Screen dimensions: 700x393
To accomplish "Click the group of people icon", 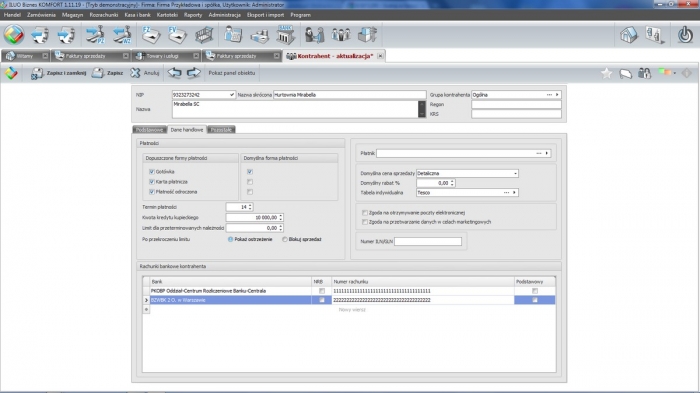I will [341, 35].
